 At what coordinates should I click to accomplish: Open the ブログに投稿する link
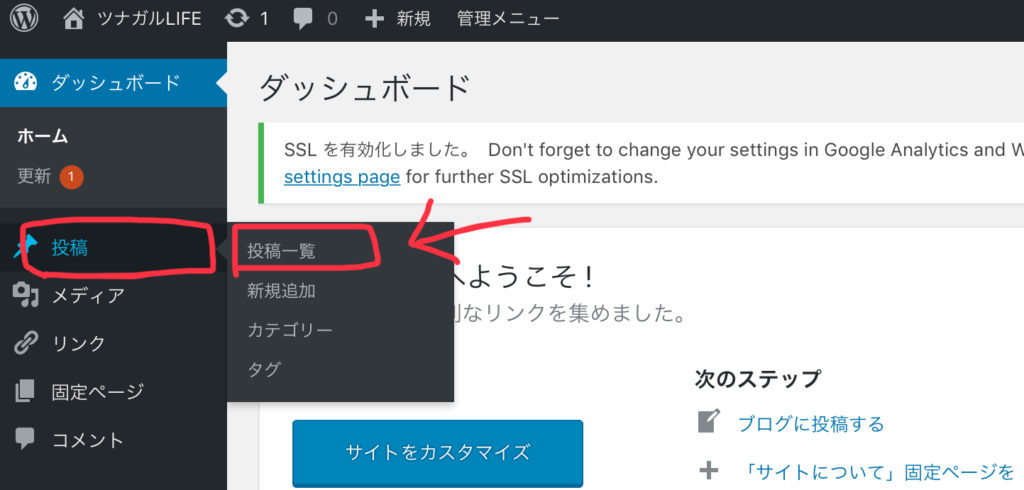click(x=811, y=424)
